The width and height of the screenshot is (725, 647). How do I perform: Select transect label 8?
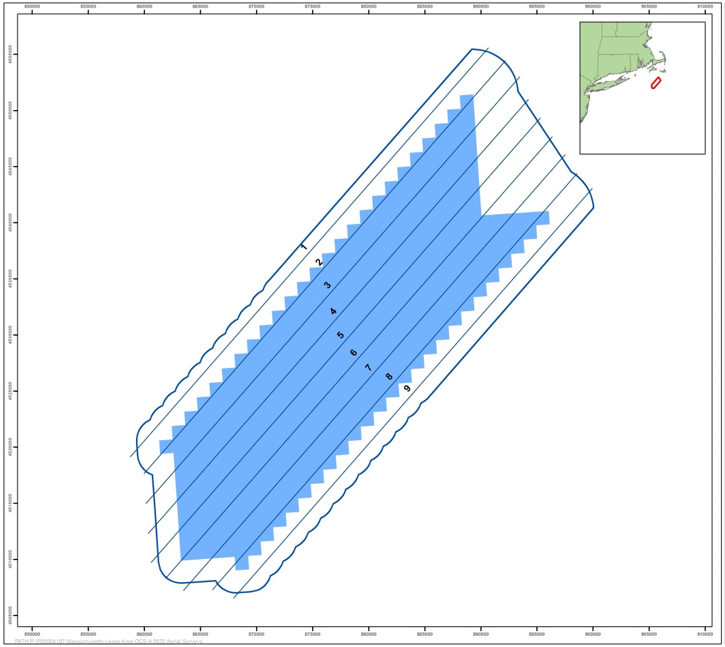(389, 377)
